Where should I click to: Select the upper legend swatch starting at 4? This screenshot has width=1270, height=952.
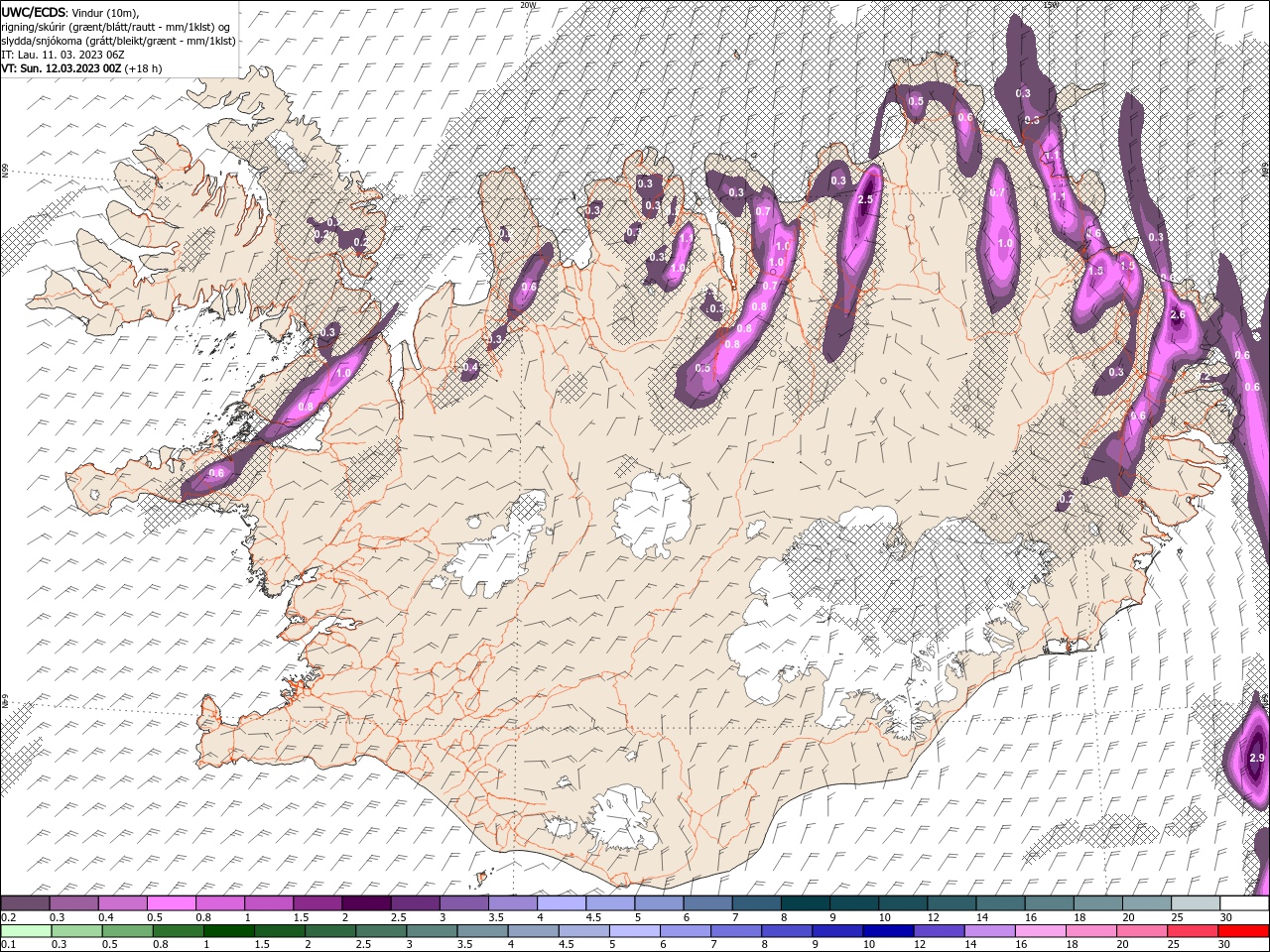pyautogui.click(x=561, y=903)
